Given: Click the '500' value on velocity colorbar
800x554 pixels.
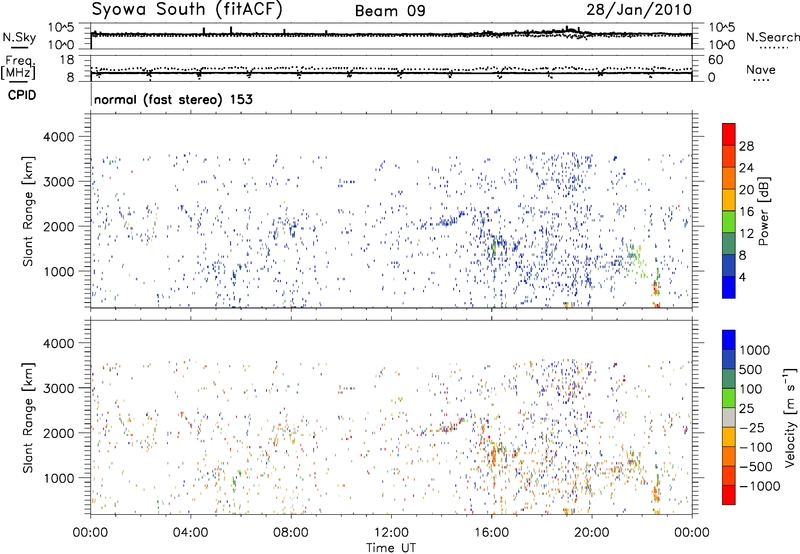Looking at the screenshot, I should point(750,369).
